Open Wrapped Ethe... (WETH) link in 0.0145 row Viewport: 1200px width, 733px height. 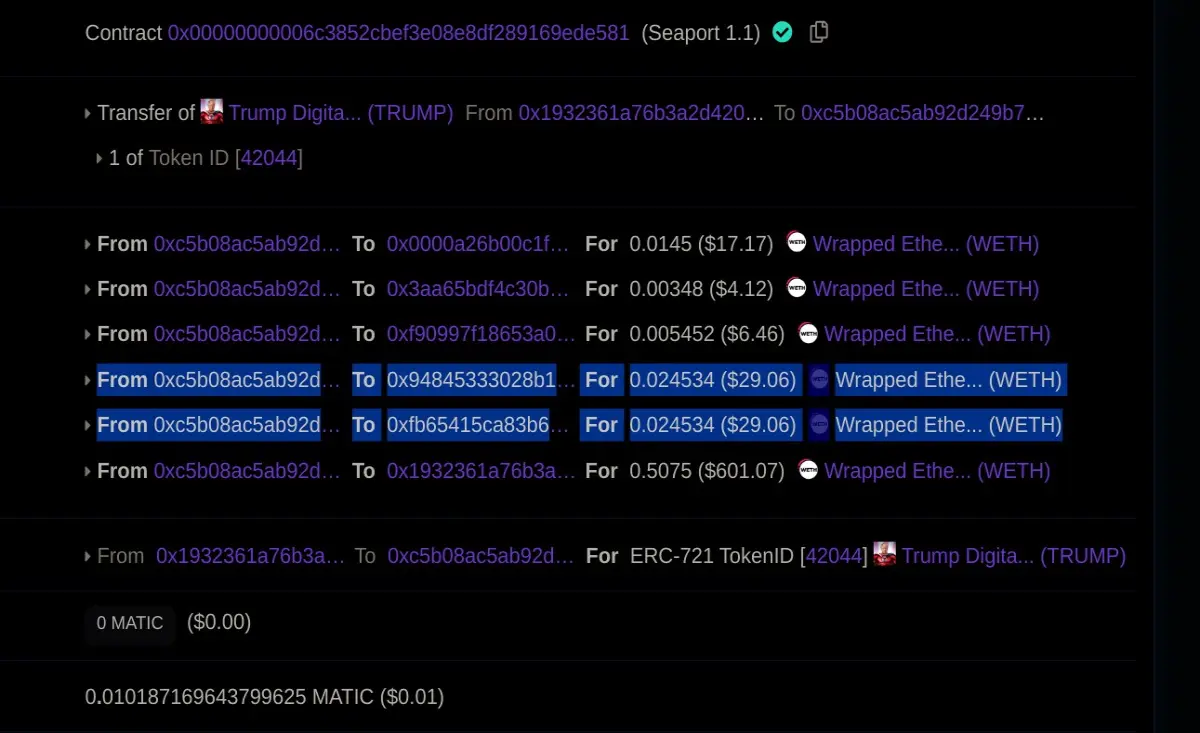point(926,244)
